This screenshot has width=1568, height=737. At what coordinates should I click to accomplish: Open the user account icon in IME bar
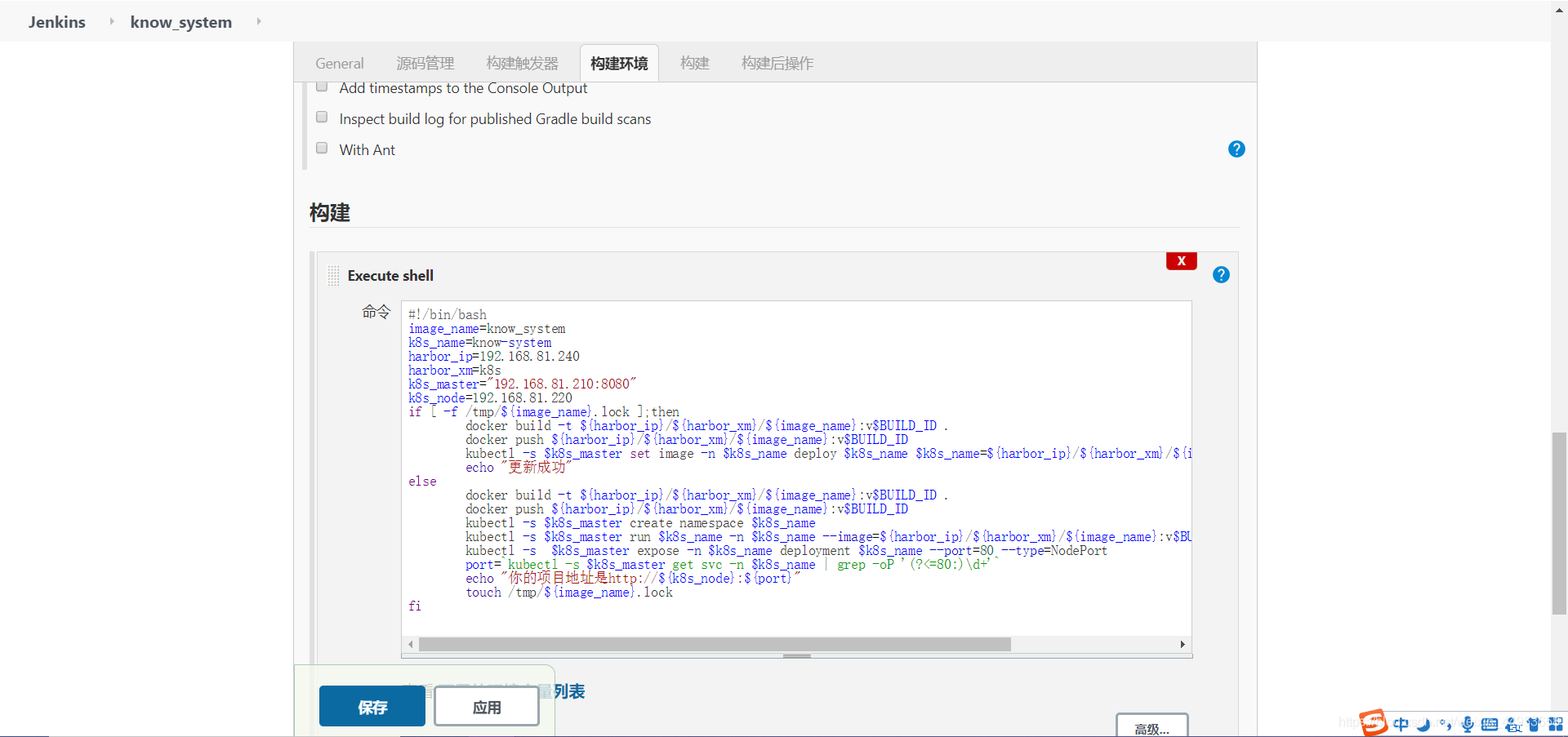tap(1512, 724)
